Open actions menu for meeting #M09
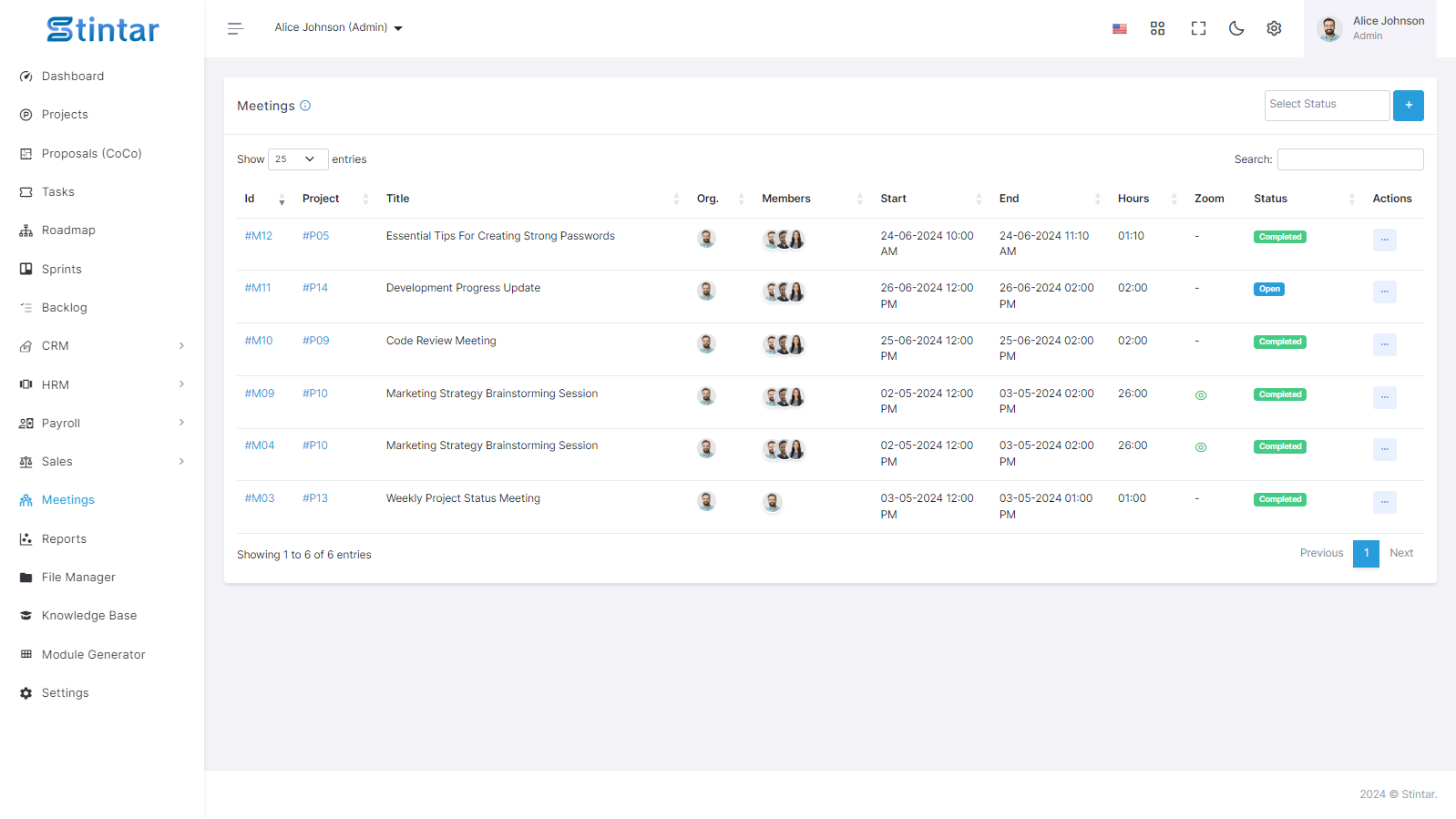This screenshot has height=819, width=1456. pos(1385,397)
